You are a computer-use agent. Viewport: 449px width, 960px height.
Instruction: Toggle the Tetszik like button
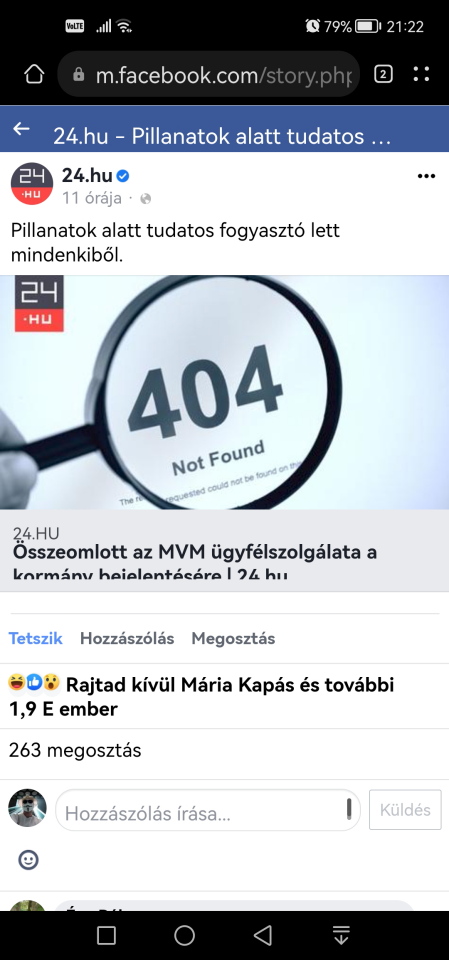[36, 639]
